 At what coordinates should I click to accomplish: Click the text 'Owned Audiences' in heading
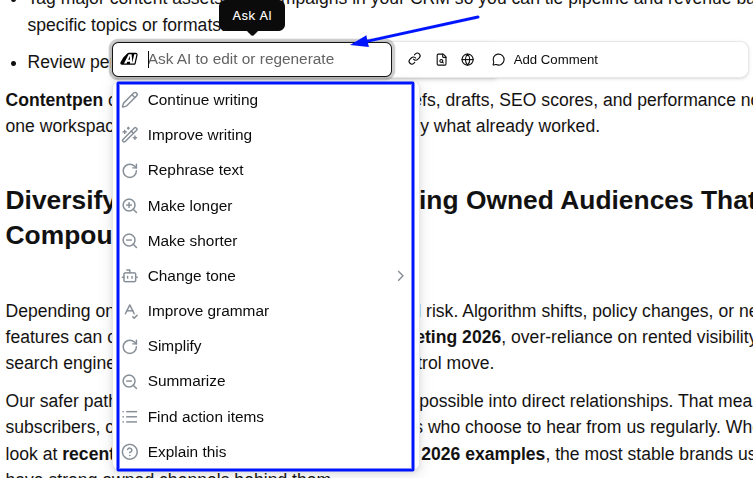579,200
